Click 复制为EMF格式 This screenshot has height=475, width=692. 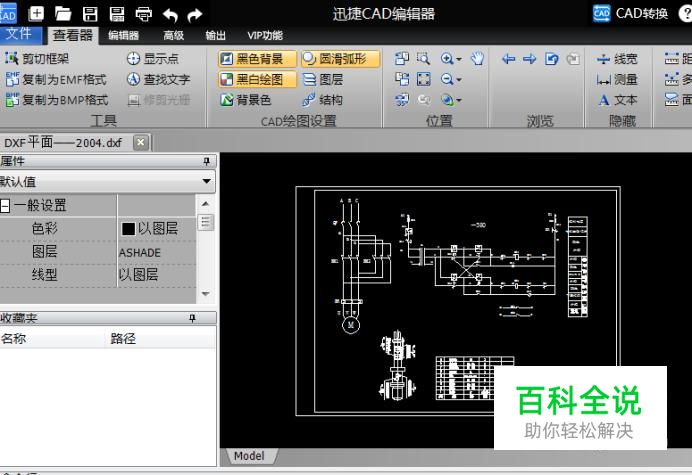point(56,79)
